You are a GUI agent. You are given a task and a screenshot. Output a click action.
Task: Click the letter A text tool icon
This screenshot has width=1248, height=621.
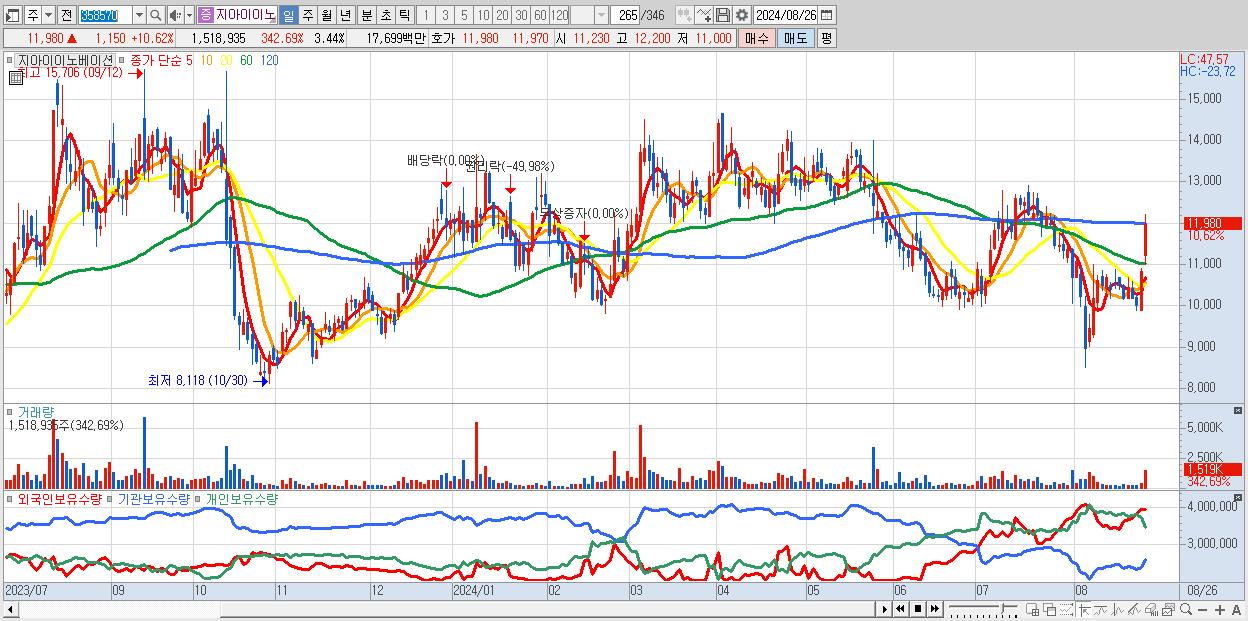point(1237,610)
